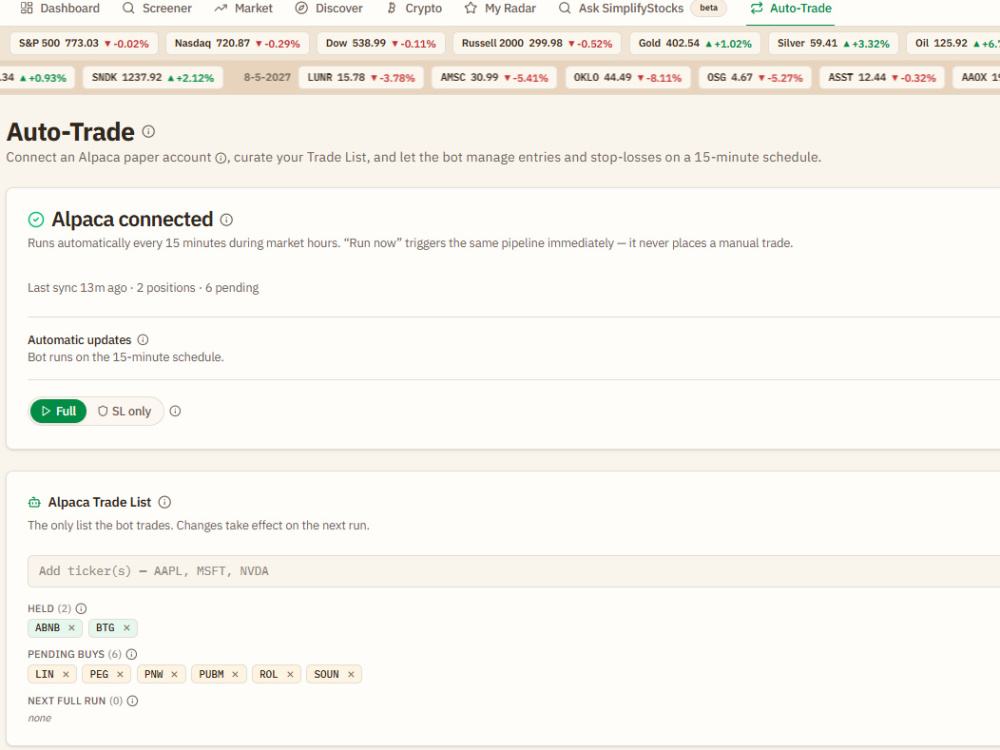Click the info icon beside Auto-Trade heading
The width and height of the screenshot is (1000, 750).
click(149, 131)
